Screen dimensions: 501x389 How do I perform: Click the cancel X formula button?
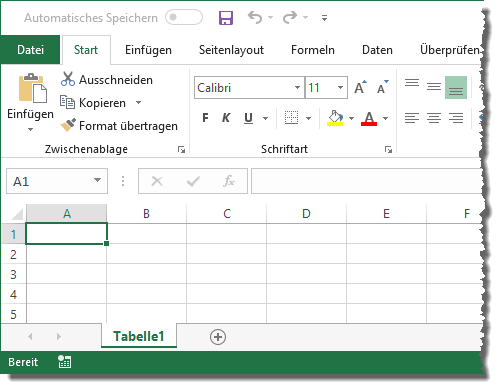click(157, 181)
